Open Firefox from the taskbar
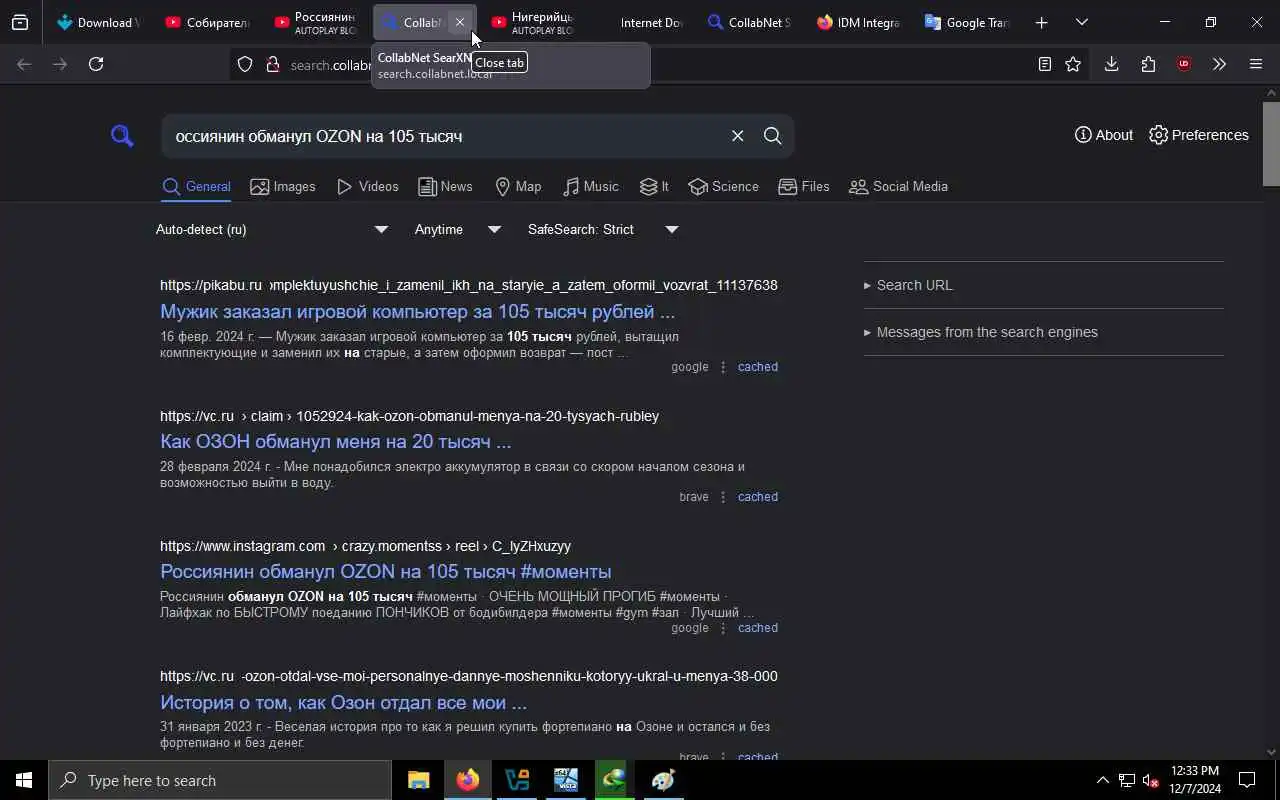The image size is (1280, 800). pos(467,781)
